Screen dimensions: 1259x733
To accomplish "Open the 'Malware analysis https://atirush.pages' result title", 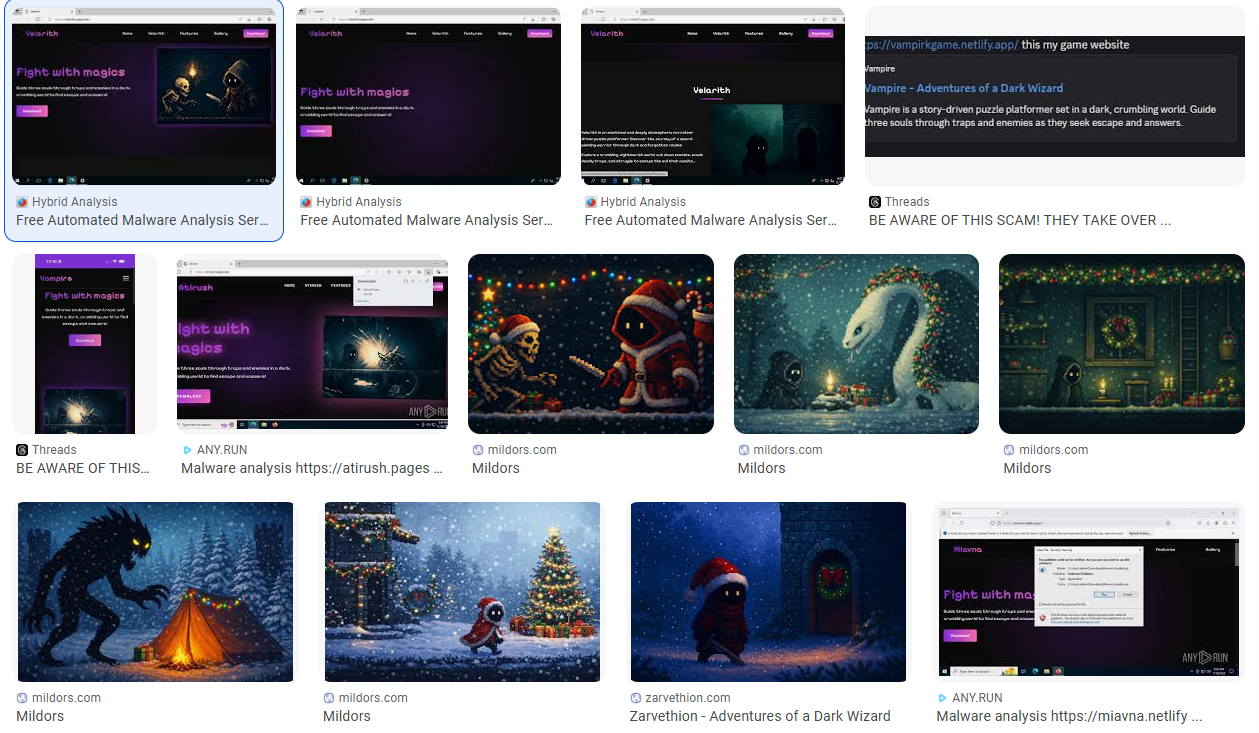I will point(311,468).
